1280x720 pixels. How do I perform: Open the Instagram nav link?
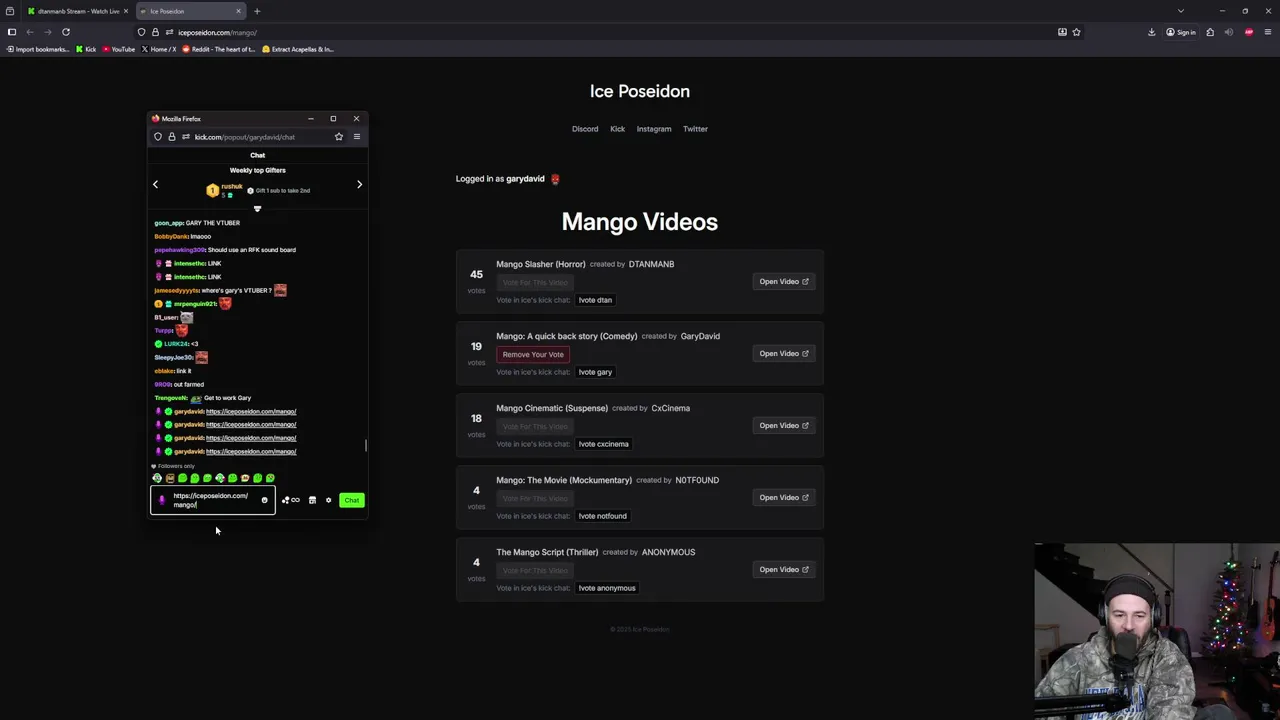pyautogui.click(x=654, y=129)
